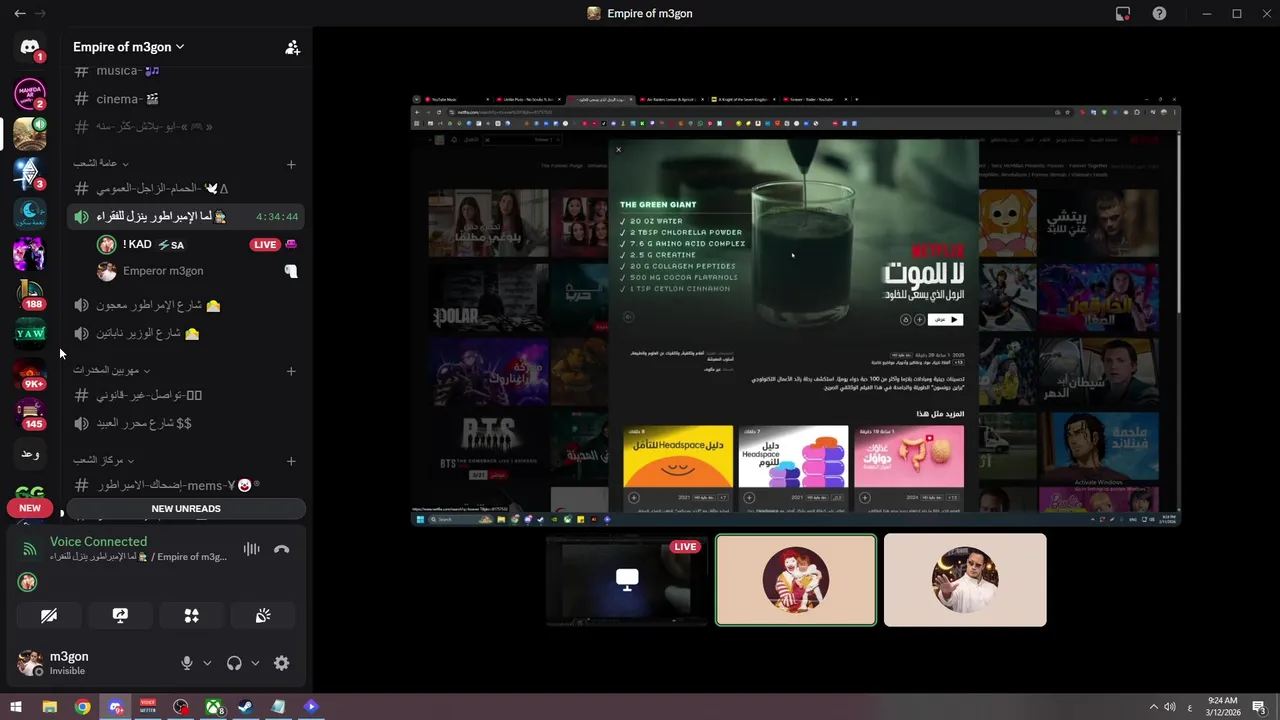Collapse the مركاز الشعب category
The width and height of the screenshot is (1280, 720).
[104, 461]
